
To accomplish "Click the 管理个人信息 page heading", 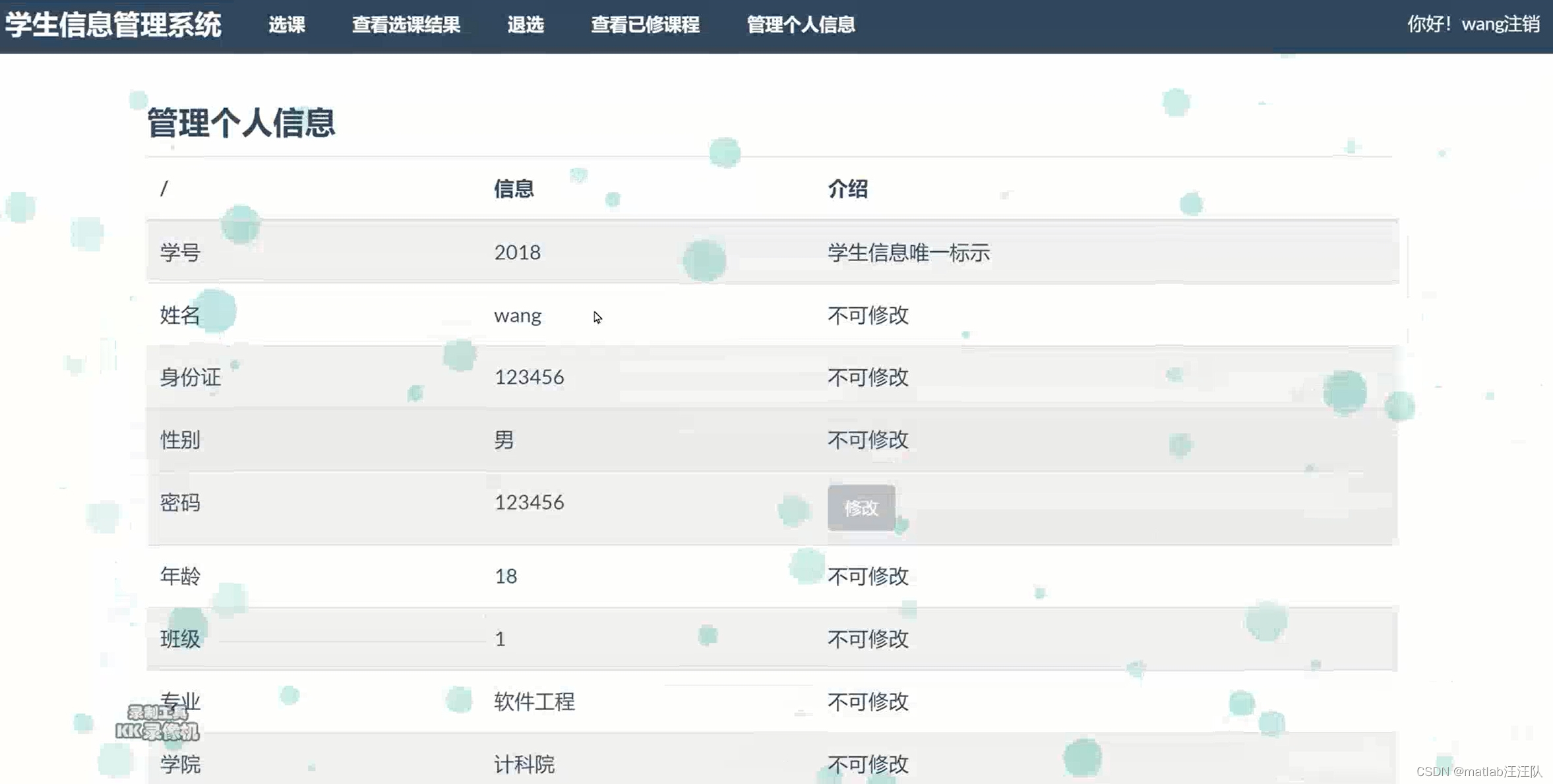I will (241, 123).
